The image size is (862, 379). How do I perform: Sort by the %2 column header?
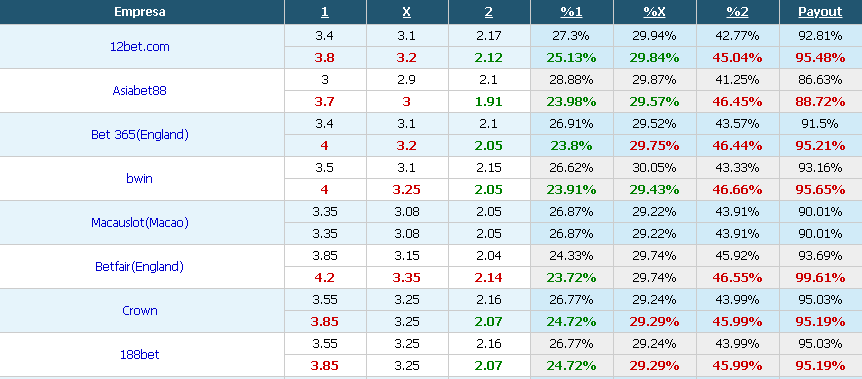click(737, 12)
